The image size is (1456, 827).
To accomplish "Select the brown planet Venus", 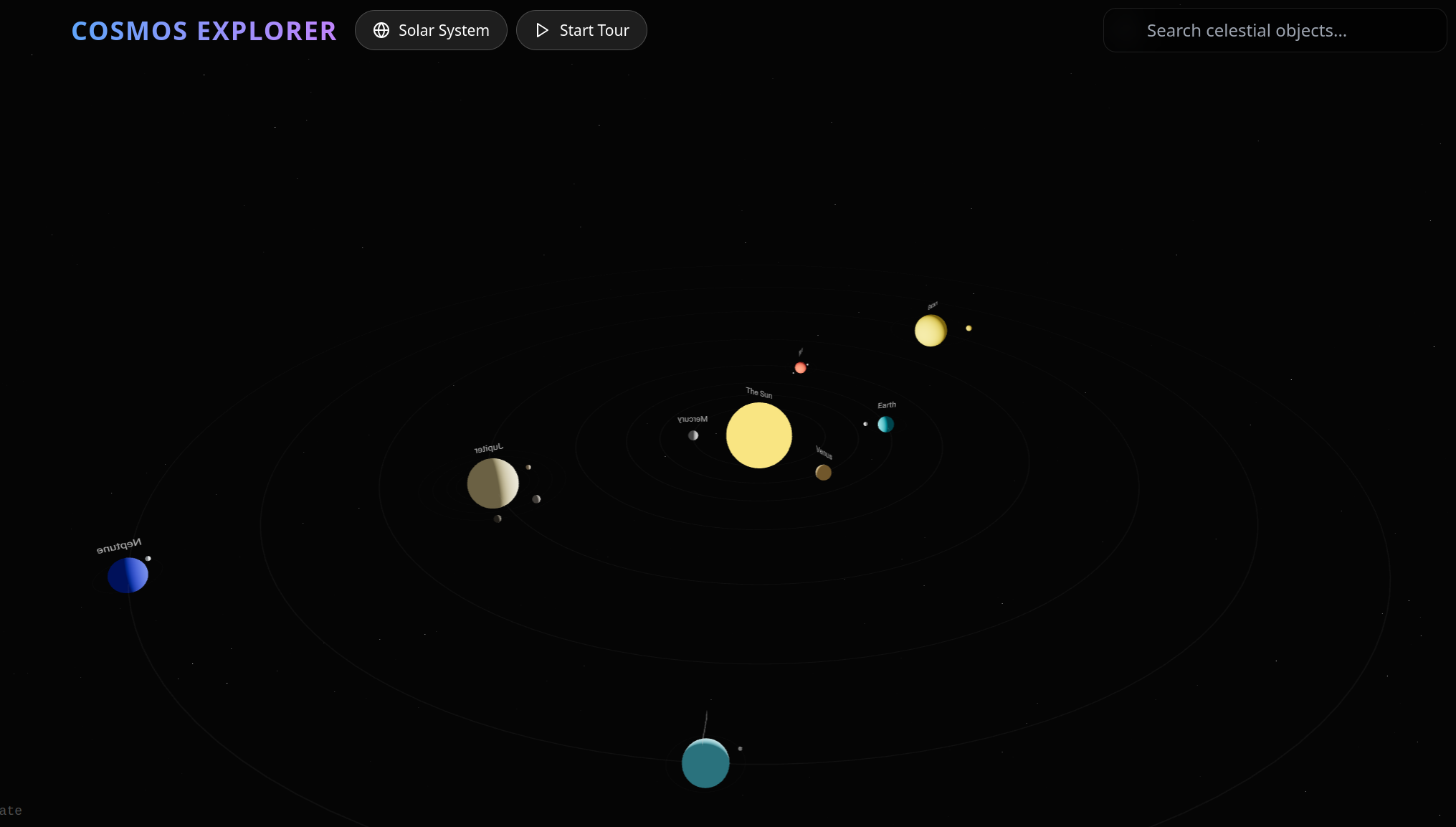I will pos(823,473).
